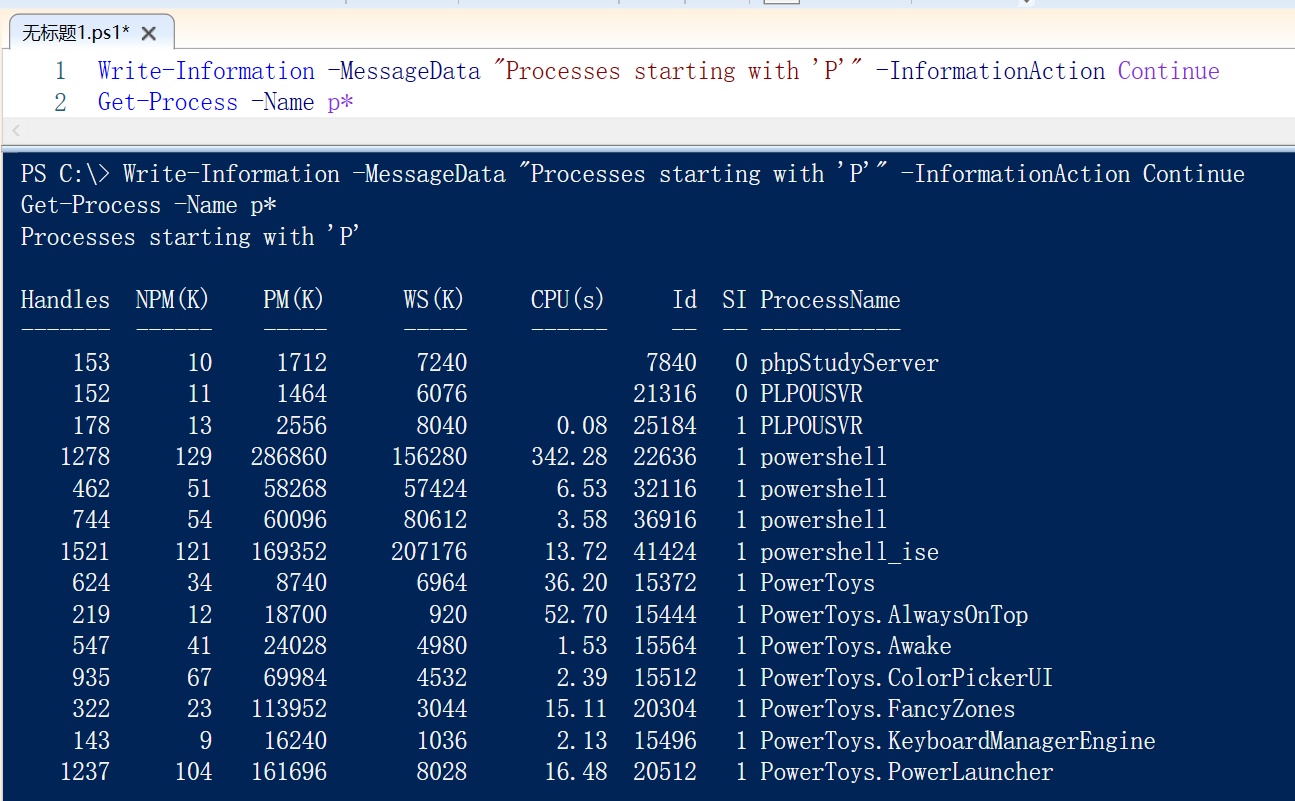The width and height of the screenshot is (1295, 801).
Task: Place cursor on Get-Process in script line 2
Action: [x=167, y=102]
